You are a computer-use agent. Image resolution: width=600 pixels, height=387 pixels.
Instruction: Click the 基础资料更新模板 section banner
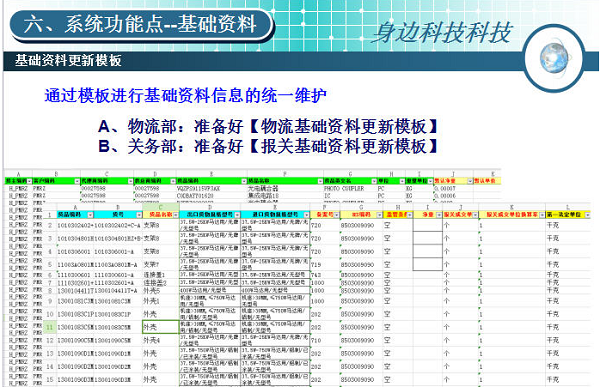68,60
